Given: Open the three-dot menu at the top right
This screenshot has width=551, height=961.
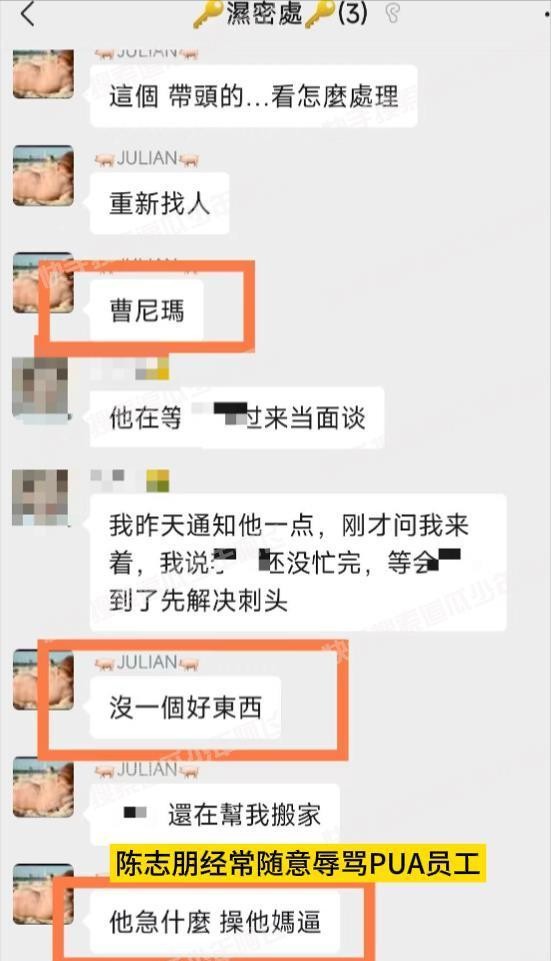Looking at the screenshot, I should point(546,13).
